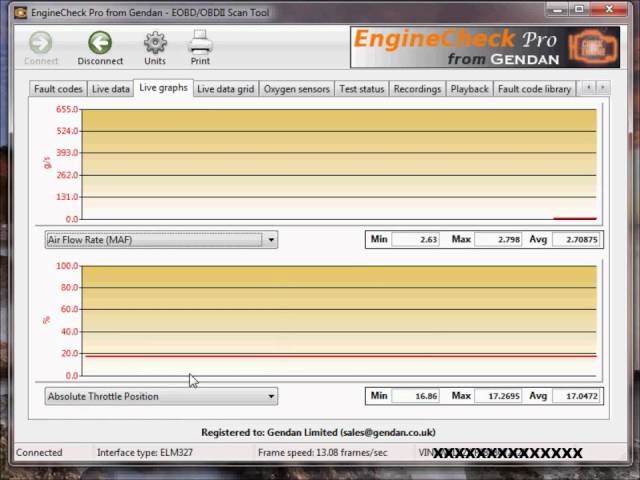Open the Test status tab
Screen dimensions: 640x480
[362, 89]
